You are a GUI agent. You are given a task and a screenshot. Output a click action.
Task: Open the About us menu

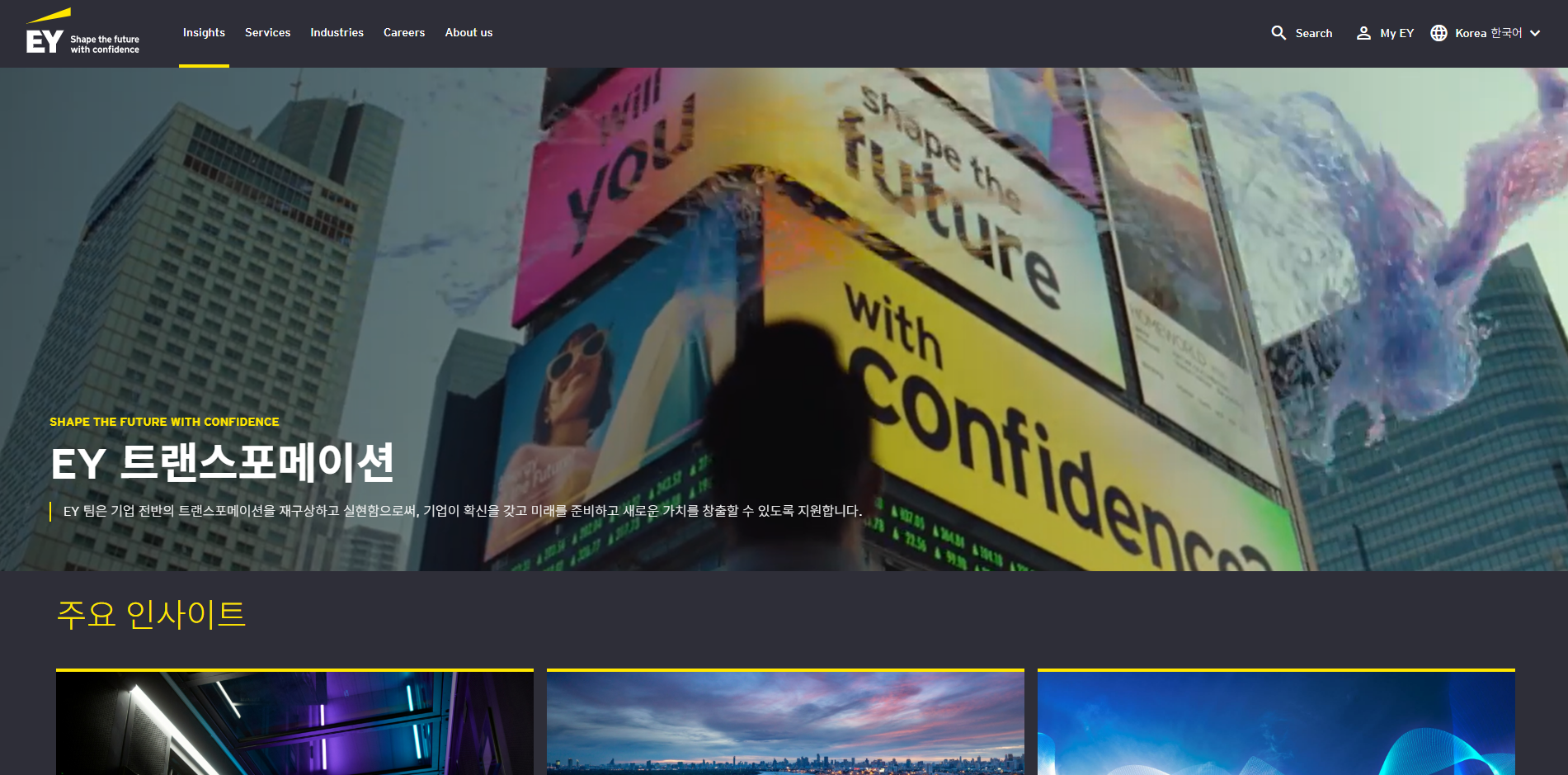(469, 33)
